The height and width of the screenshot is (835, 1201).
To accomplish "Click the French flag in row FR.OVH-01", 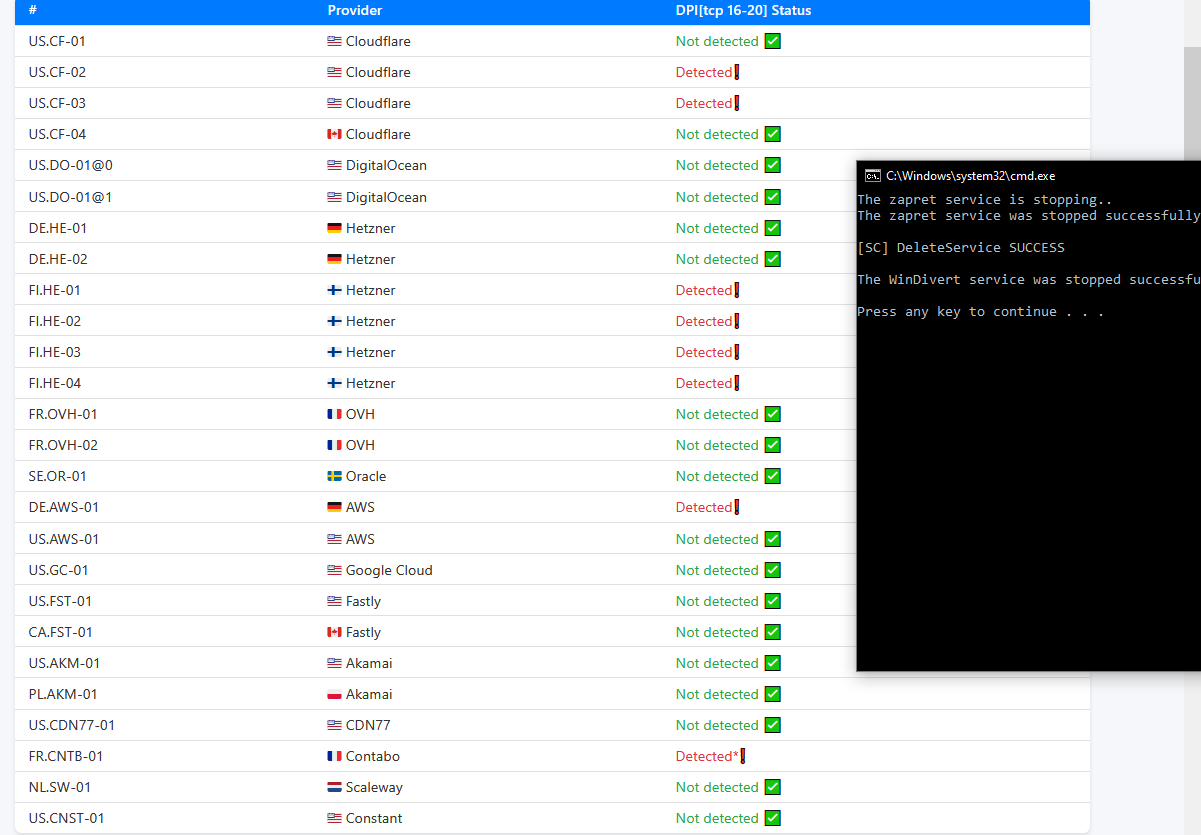I will (334, 414).
